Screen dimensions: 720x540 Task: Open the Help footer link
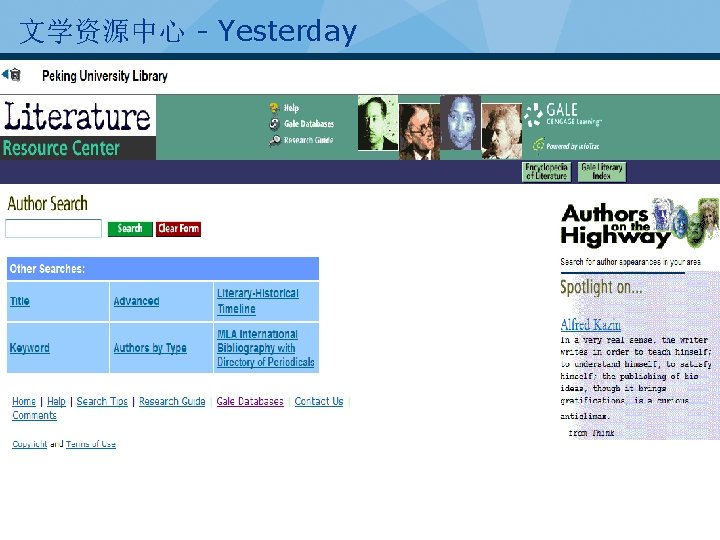click(x=56, y=401)
